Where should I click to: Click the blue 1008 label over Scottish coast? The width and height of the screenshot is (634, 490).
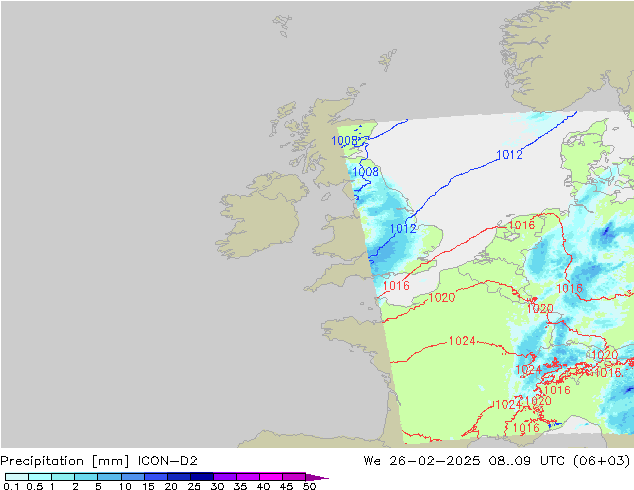click(344, 141)
